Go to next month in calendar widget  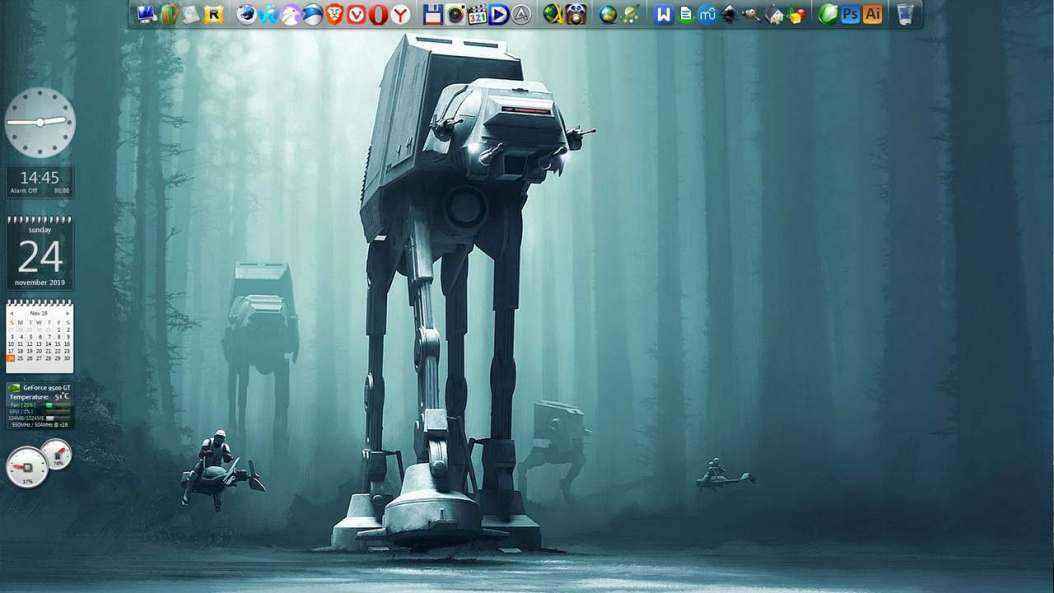click(x=68, y=313)
